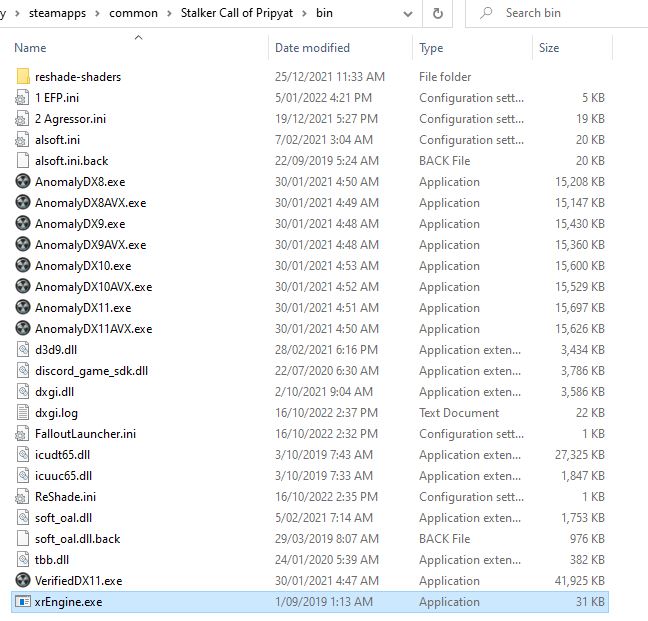Select the alsoft.ini config icon

22,140
